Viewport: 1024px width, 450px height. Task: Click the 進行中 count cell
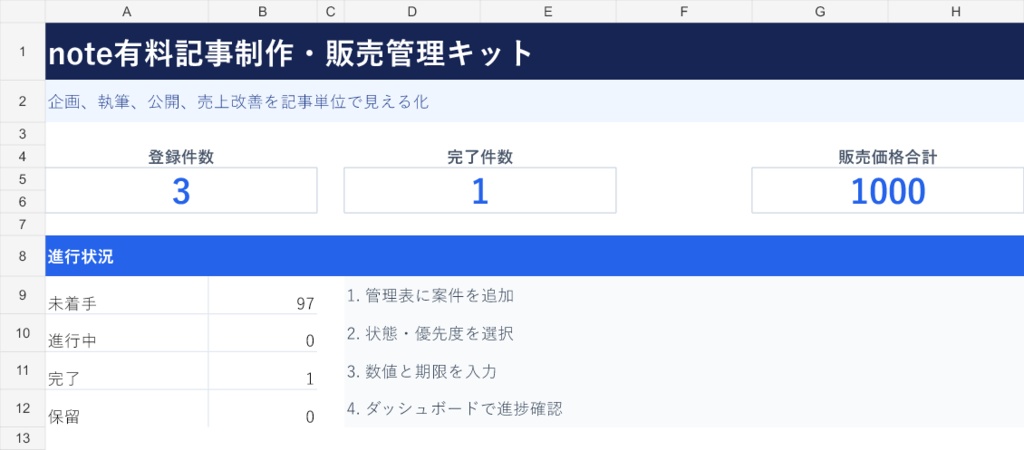pos(263,334)
